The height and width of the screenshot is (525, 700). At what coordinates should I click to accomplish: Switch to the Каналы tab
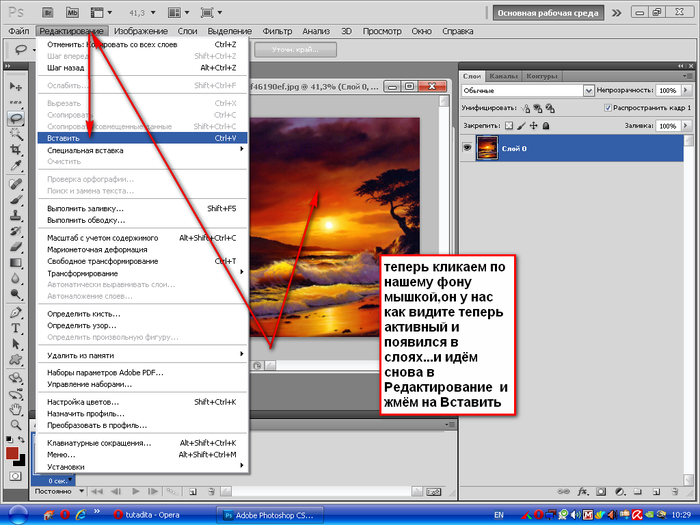point(503,76)
